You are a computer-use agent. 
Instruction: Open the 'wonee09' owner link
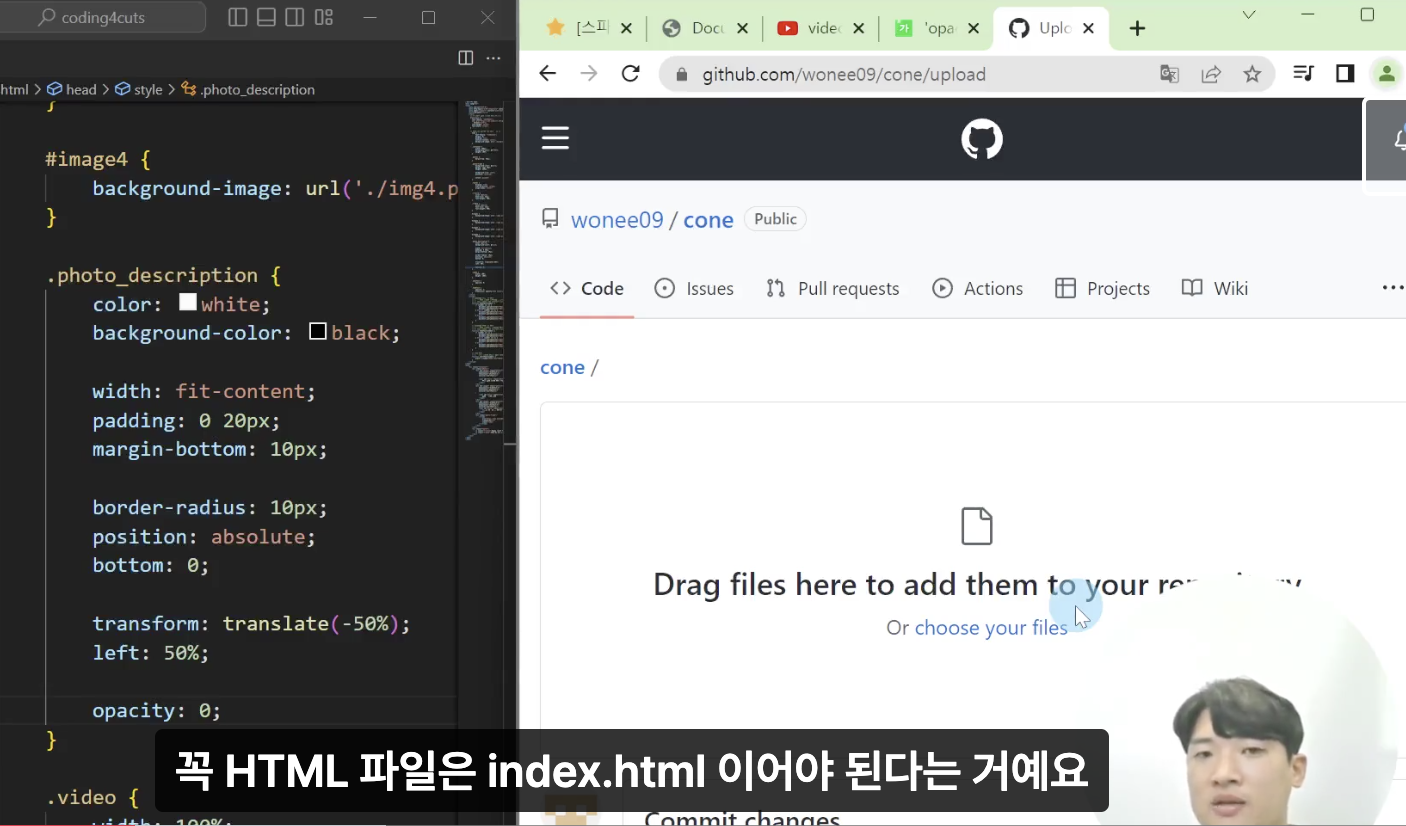tap(617, 220)
